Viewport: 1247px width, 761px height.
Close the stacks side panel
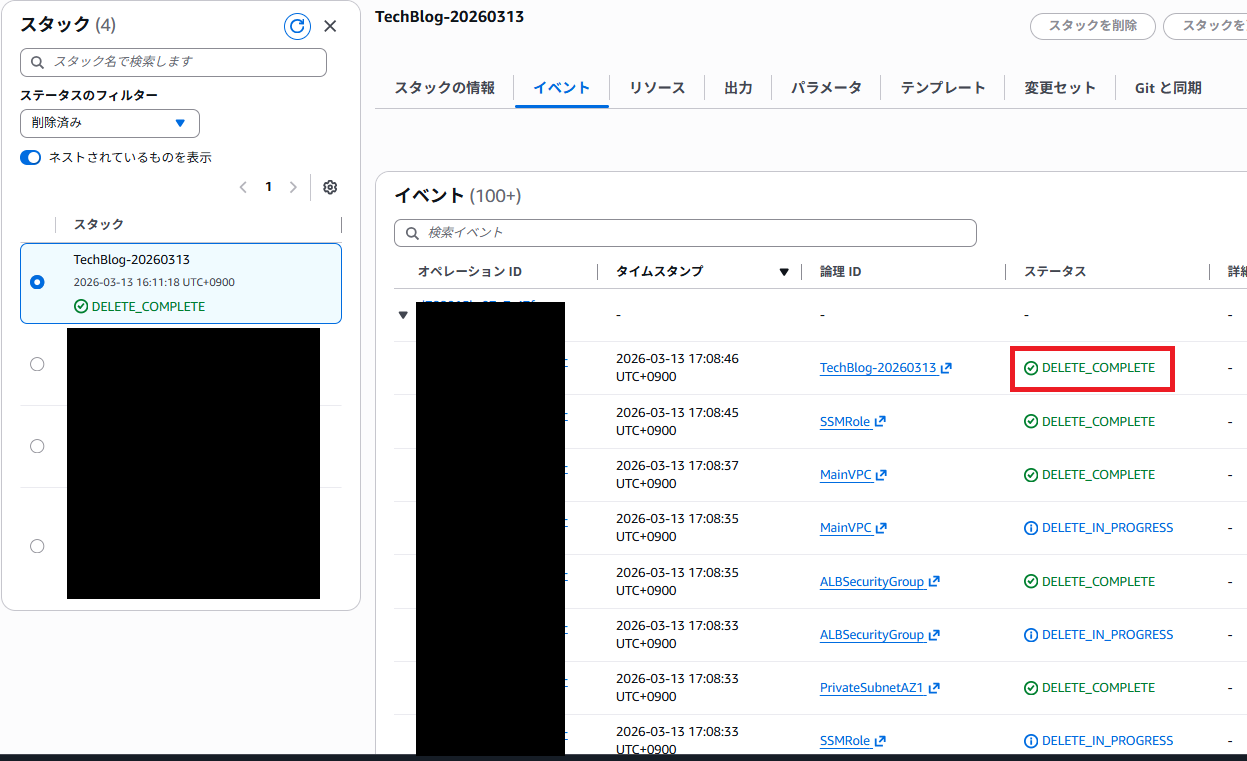tap(331, 25)
